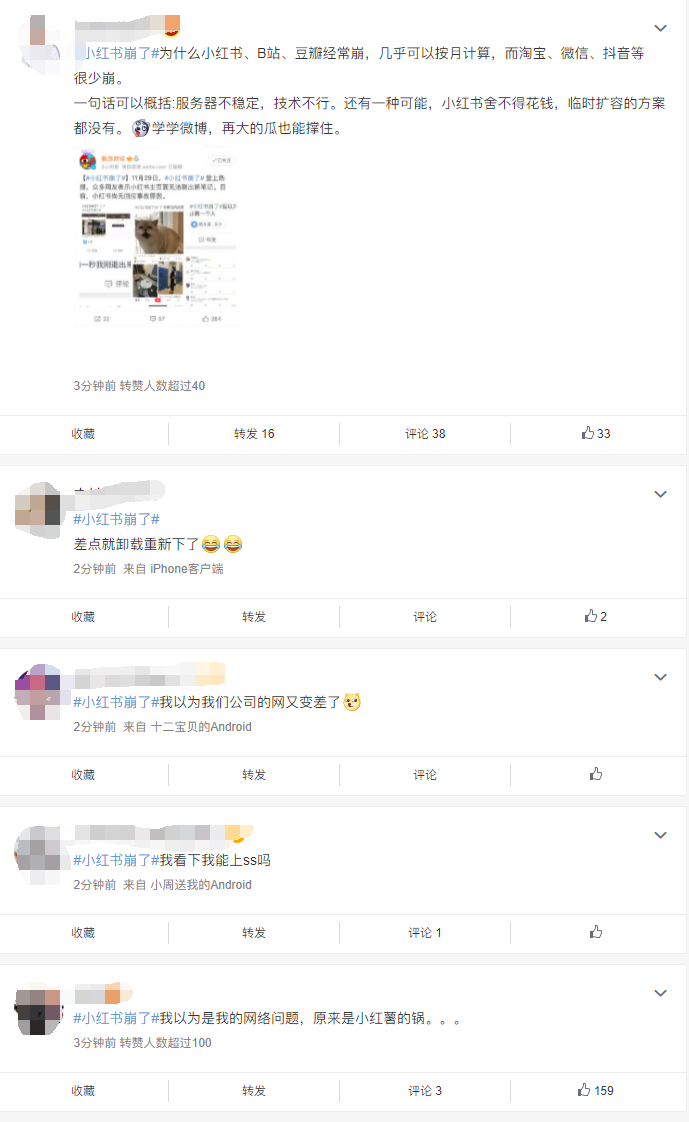The width and height of the screenshot is (689, 1122).
Task: Like the first post with 33 likes
Action: 596,434
